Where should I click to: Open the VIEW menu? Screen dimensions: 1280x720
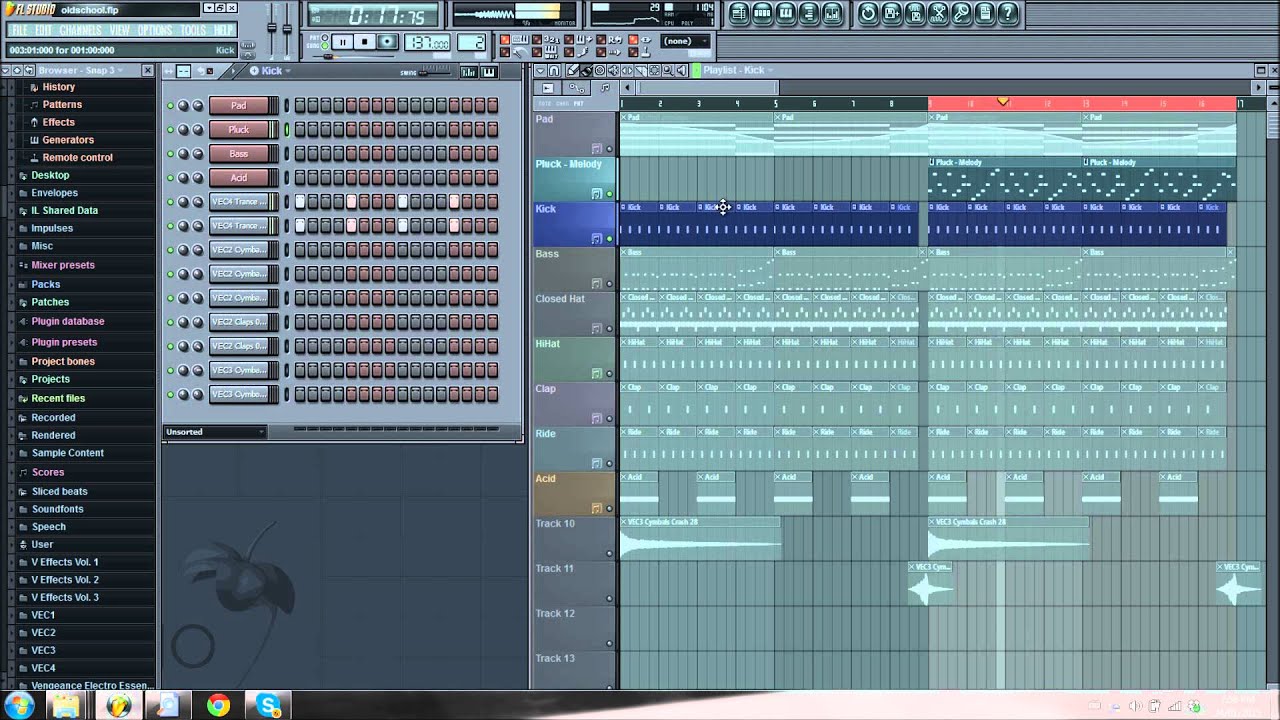(x=119, y=30)
